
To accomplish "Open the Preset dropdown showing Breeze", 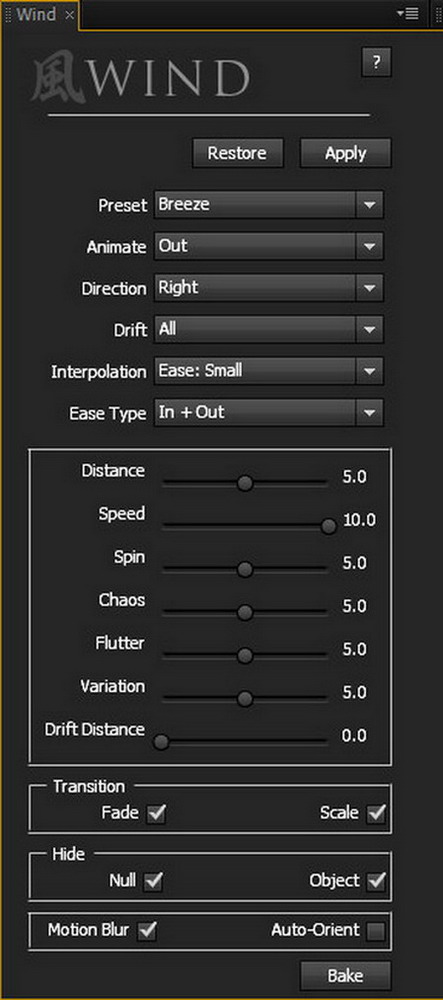I will (x=268, y=205).
